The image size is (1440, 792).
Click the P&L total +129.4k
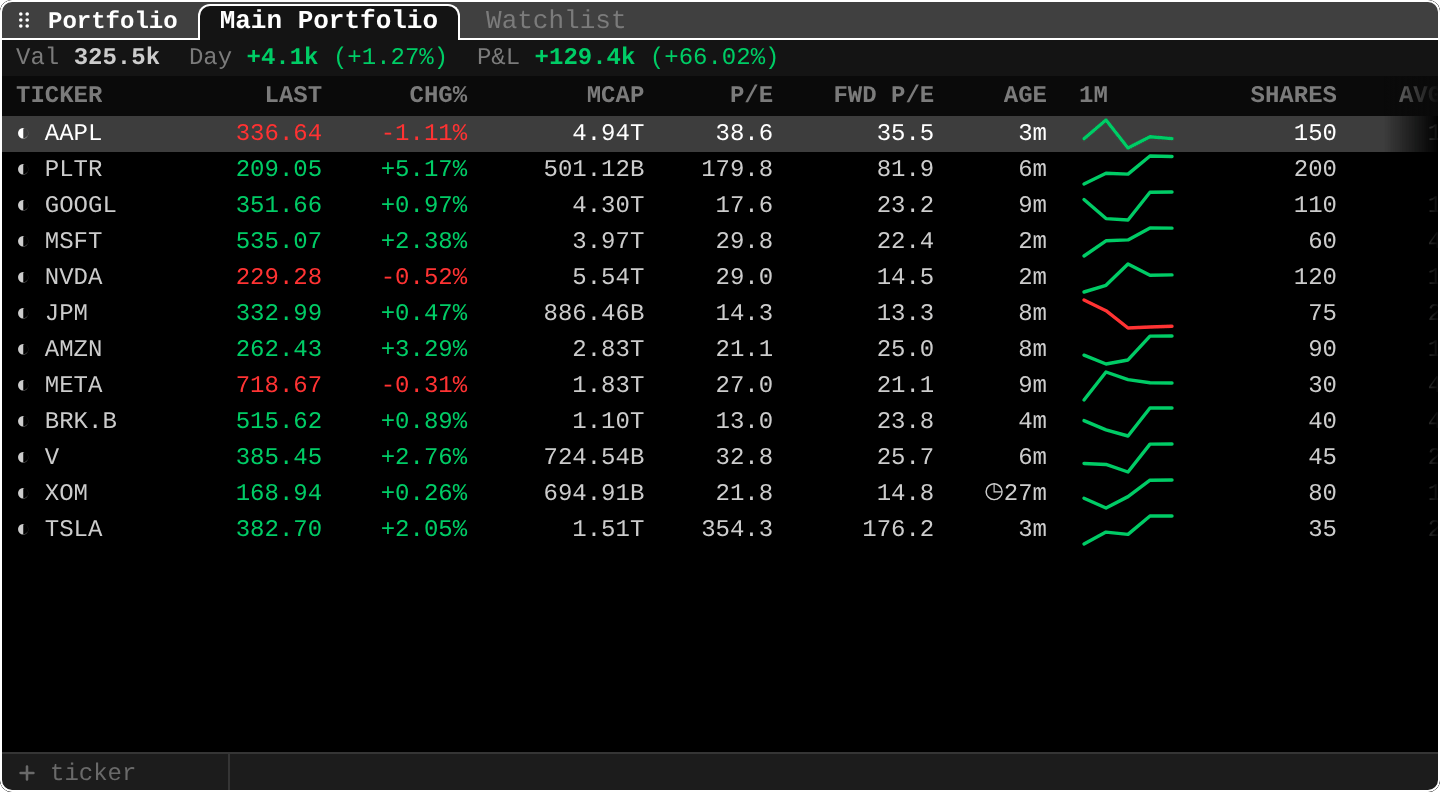(x=585, y=57)
